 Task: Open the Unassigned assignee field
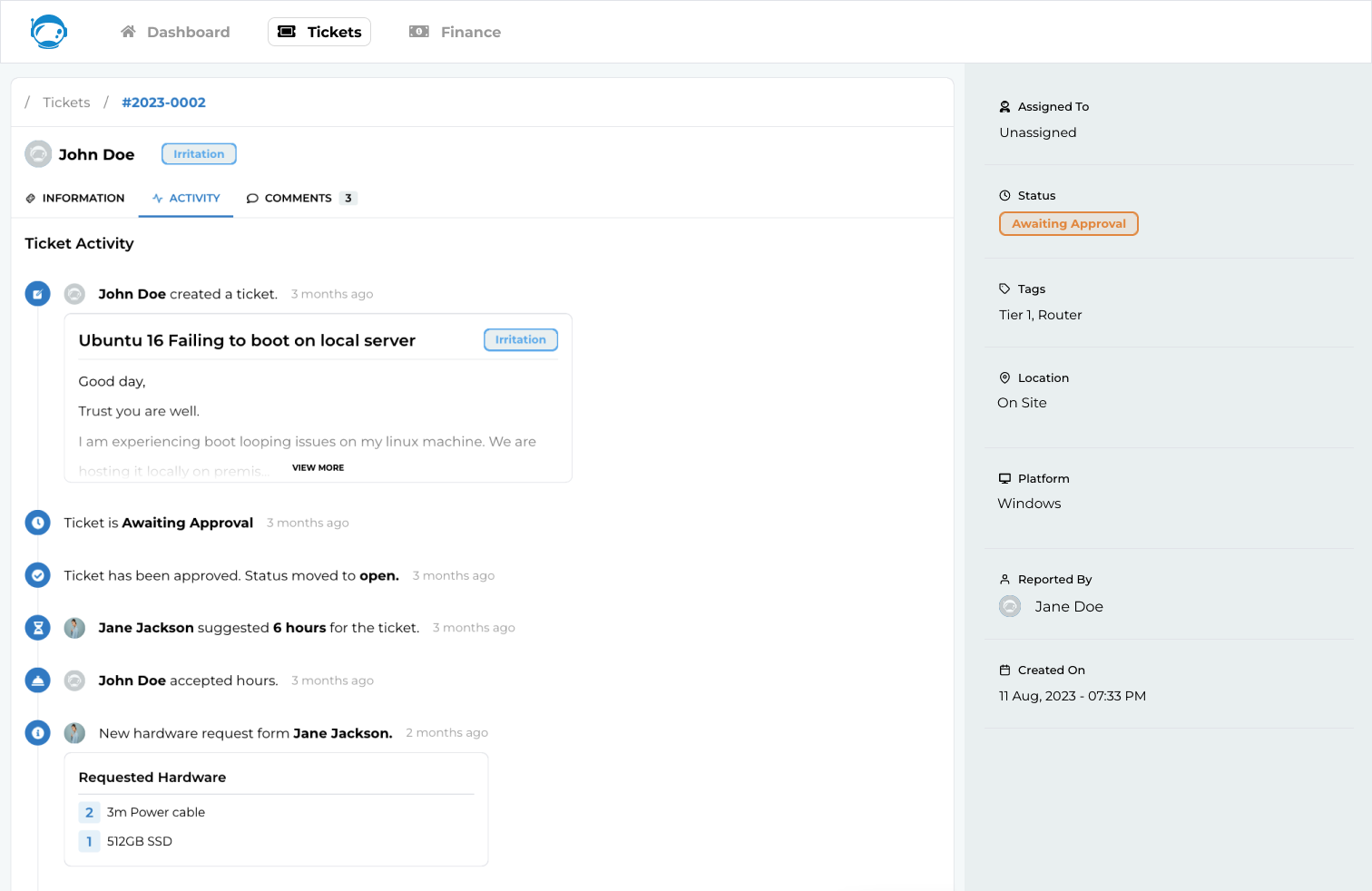(x=1037, y=132)
